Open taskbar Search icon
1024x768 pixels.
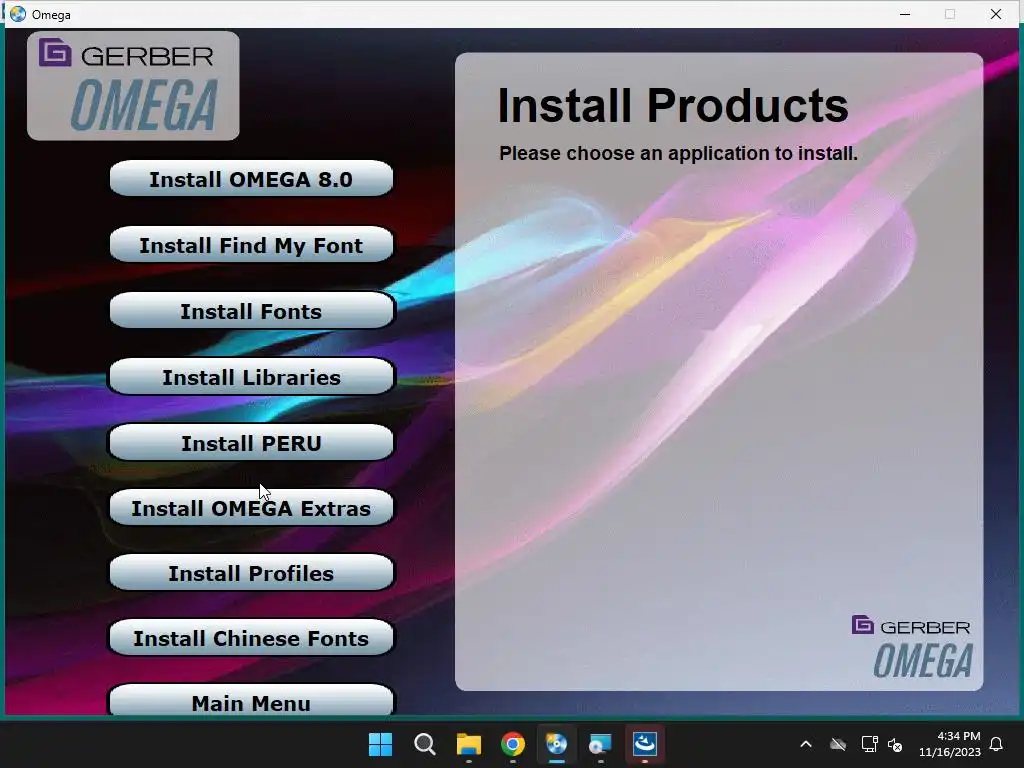pos(424,744)
